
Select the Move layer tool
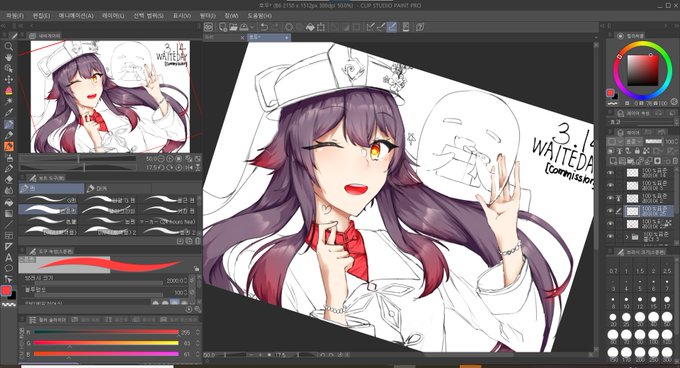pyautogui.click(x=8, y=79)
